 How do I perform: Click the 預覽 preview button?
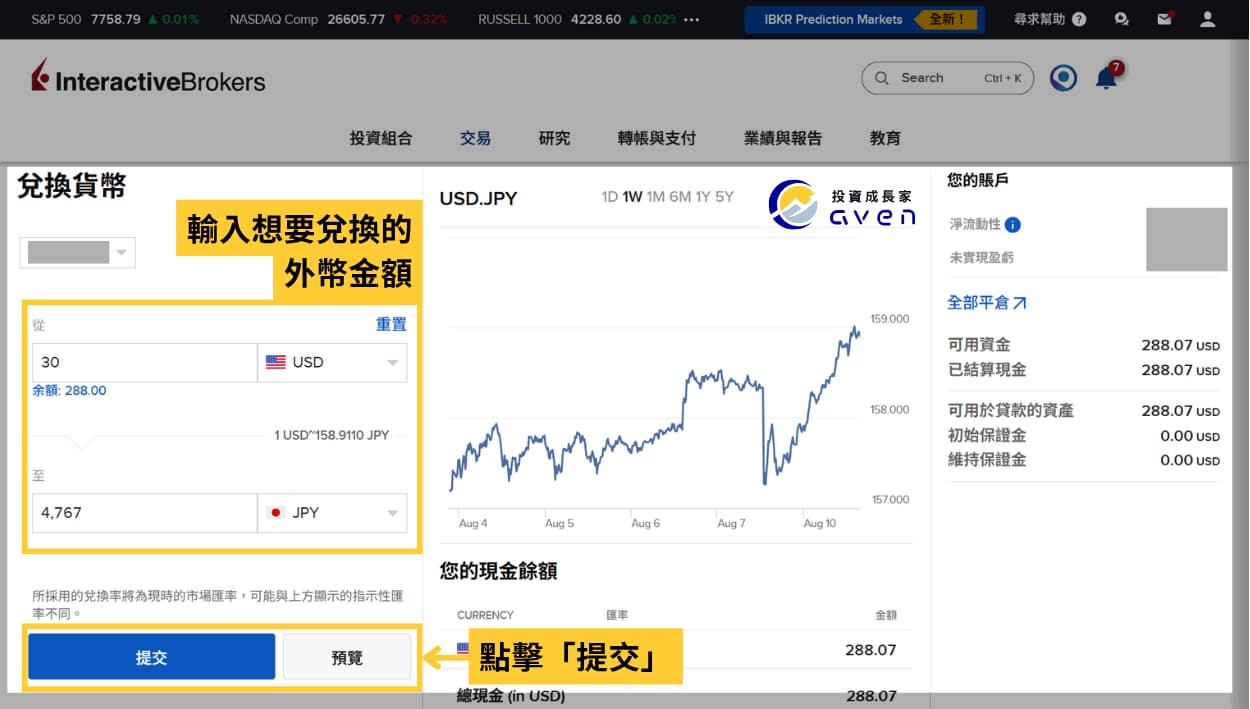pos(347,657)
